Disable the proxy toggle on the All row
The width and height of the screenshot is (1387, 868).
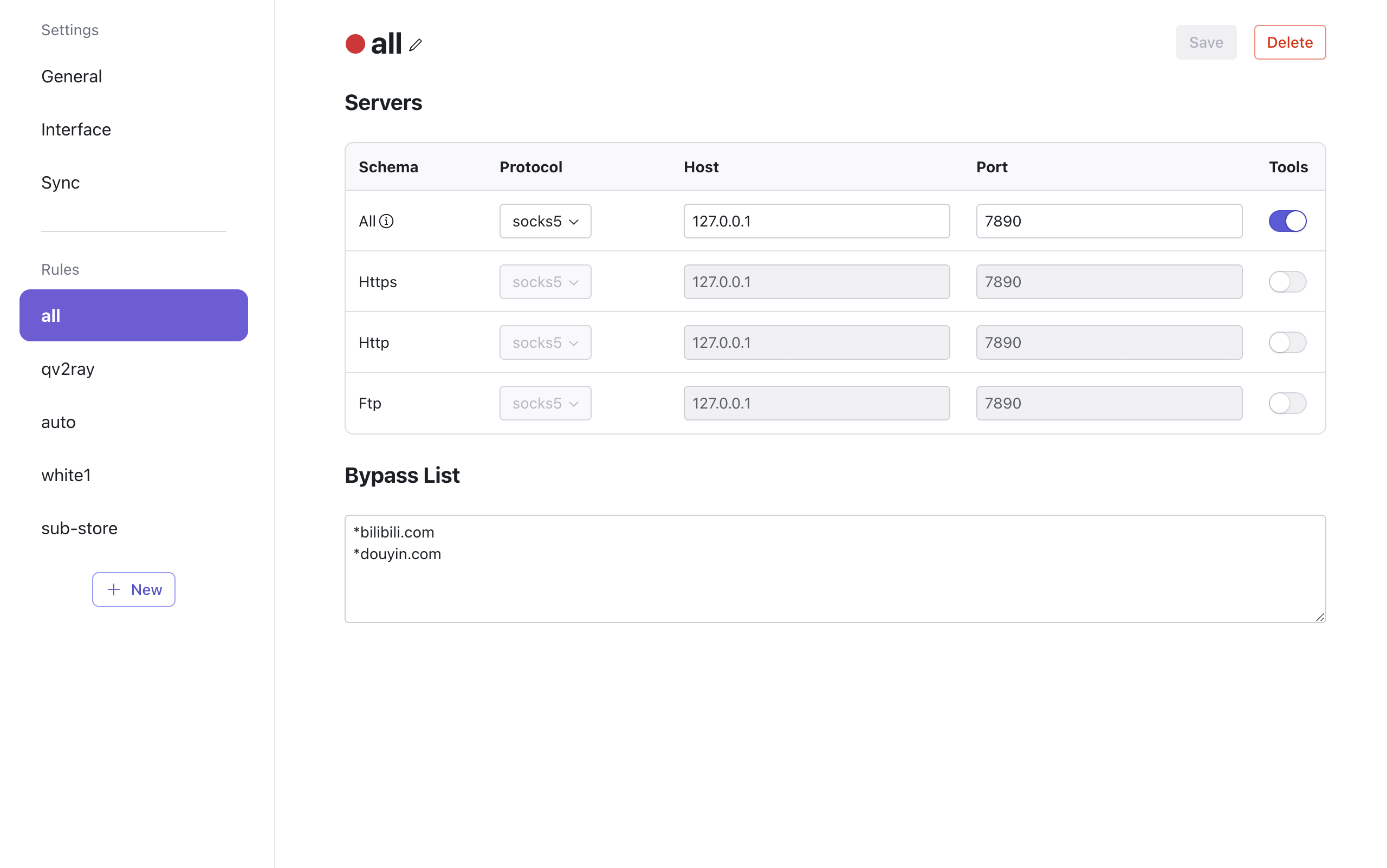pyautogui.click(x=1287, y=221)
